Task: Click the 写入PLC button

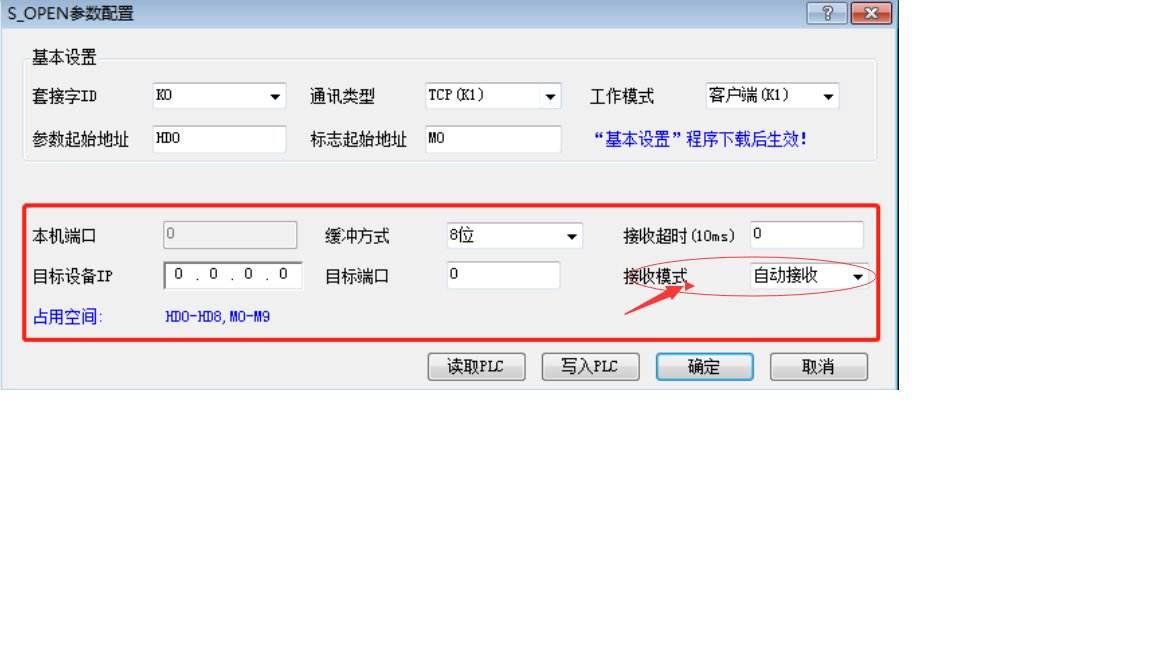Action: point(590,367)
